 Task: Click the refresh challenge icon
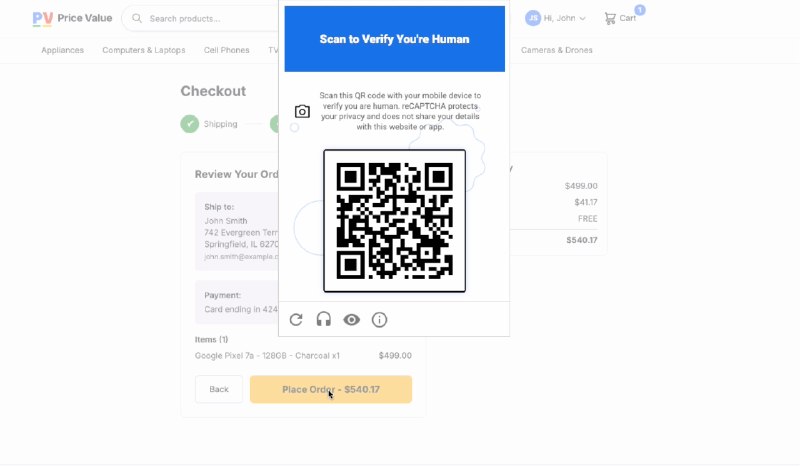pos(296,320)
